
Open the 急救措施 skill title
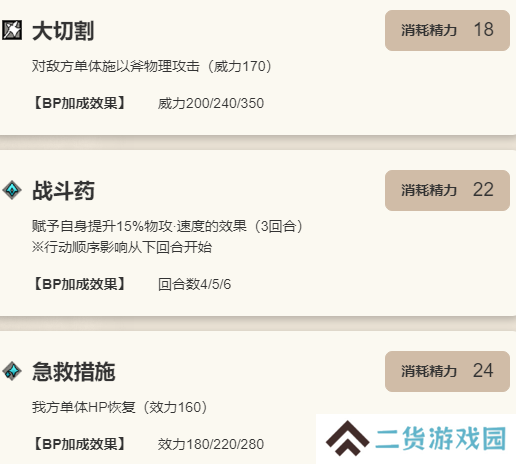tap(74, 371)
